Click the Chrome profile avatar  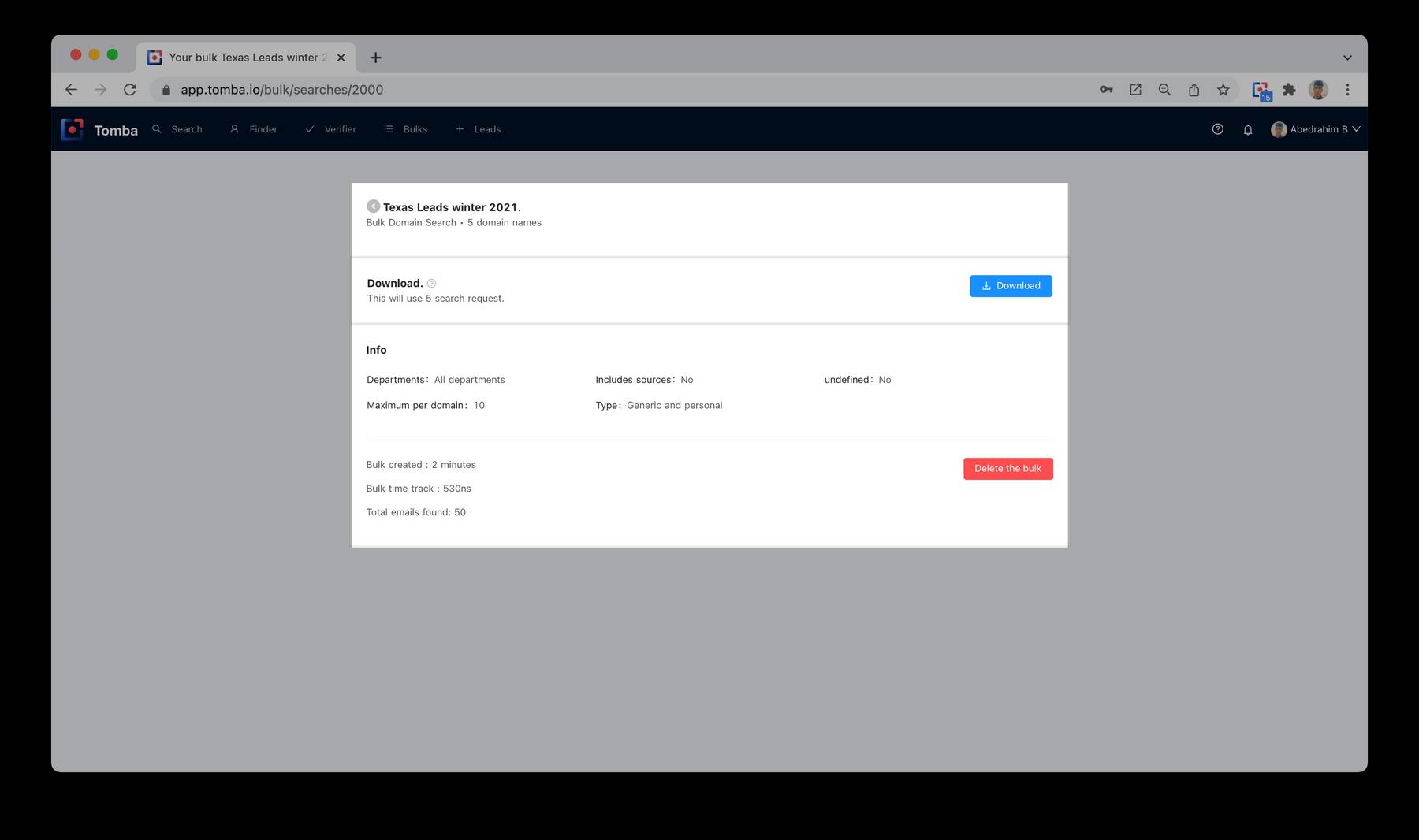(x=1318, y=90)
